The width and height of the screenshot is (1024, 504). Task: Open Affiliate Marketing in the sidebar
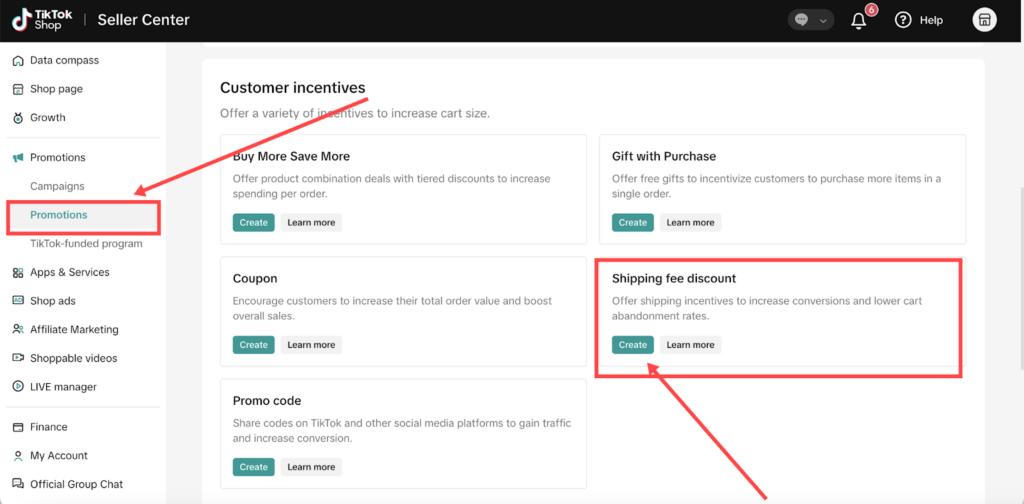[x=74, y=330]
